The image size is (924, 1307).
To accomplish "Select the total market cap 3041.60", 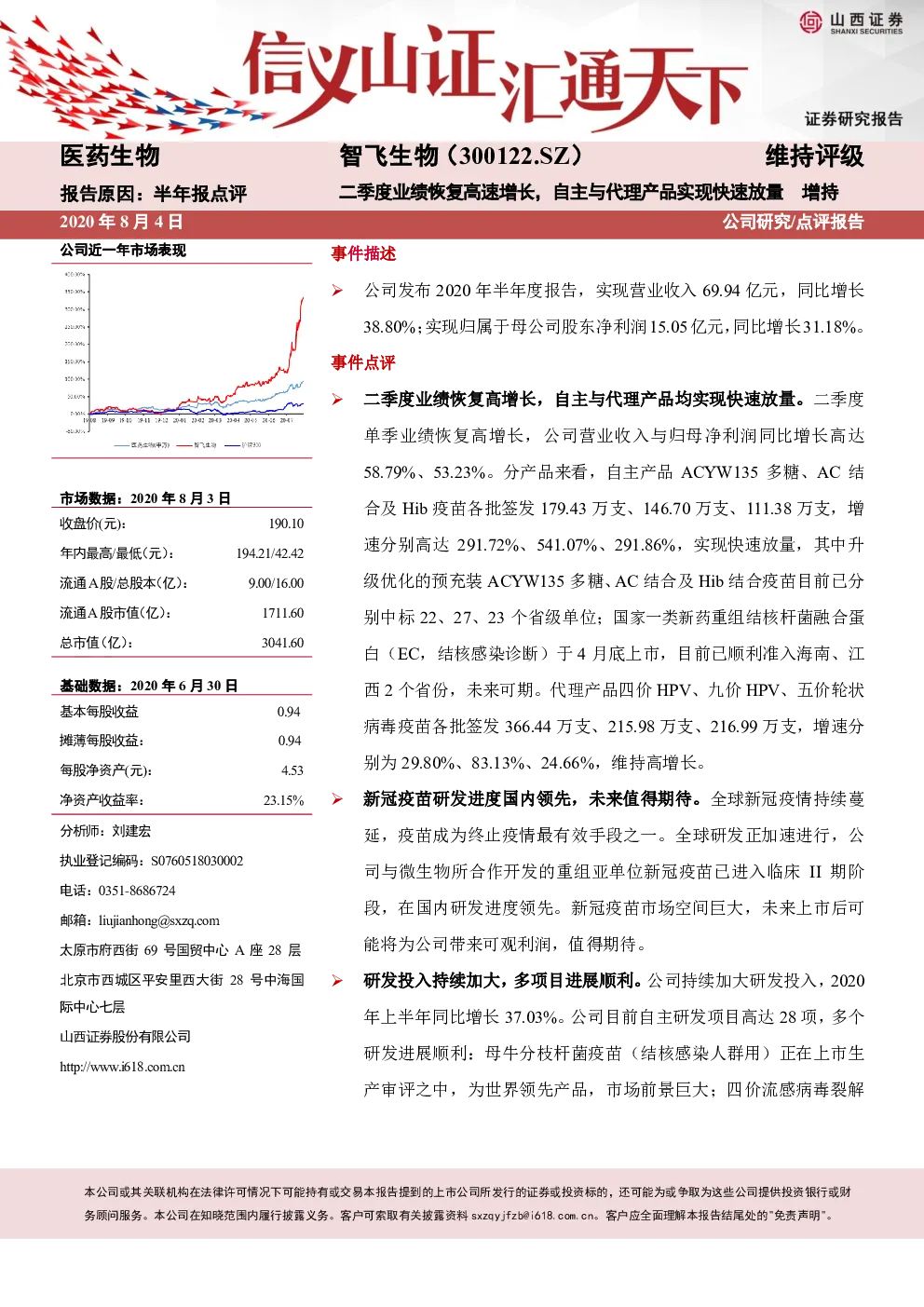I will [283, 643].
